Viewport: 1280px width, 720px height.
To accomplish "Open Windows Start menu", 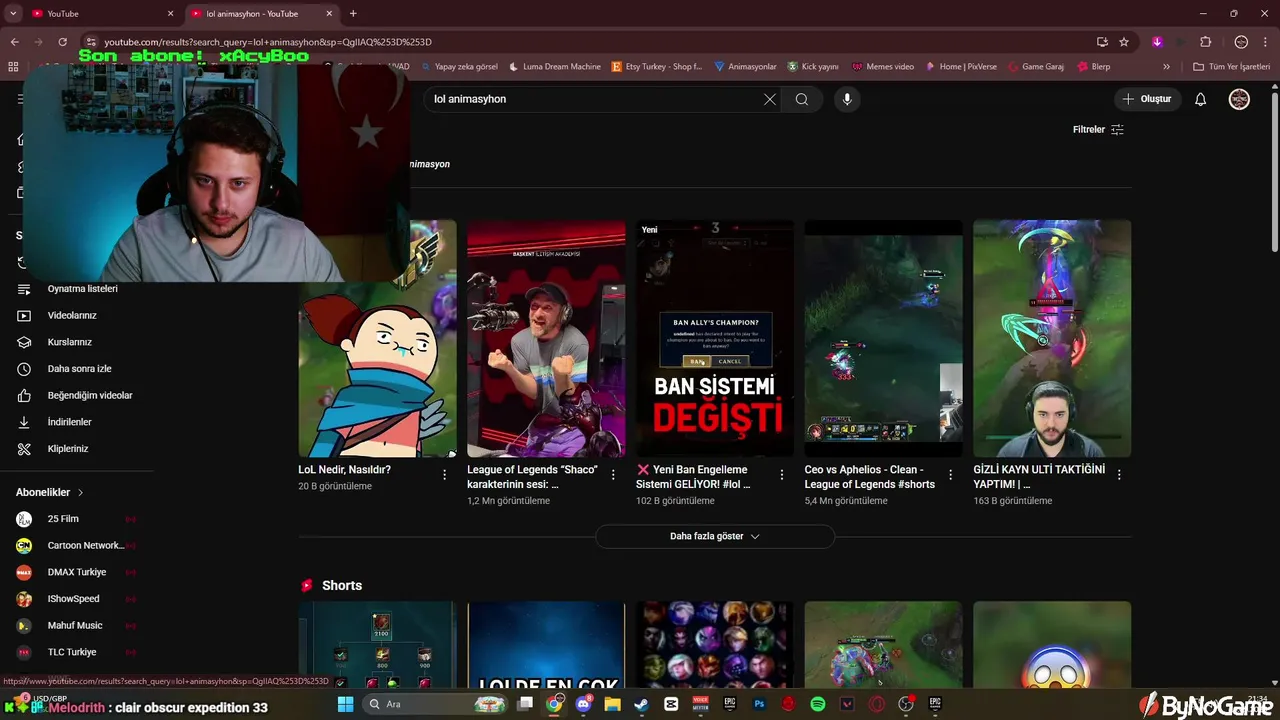I will pos(345,704).
